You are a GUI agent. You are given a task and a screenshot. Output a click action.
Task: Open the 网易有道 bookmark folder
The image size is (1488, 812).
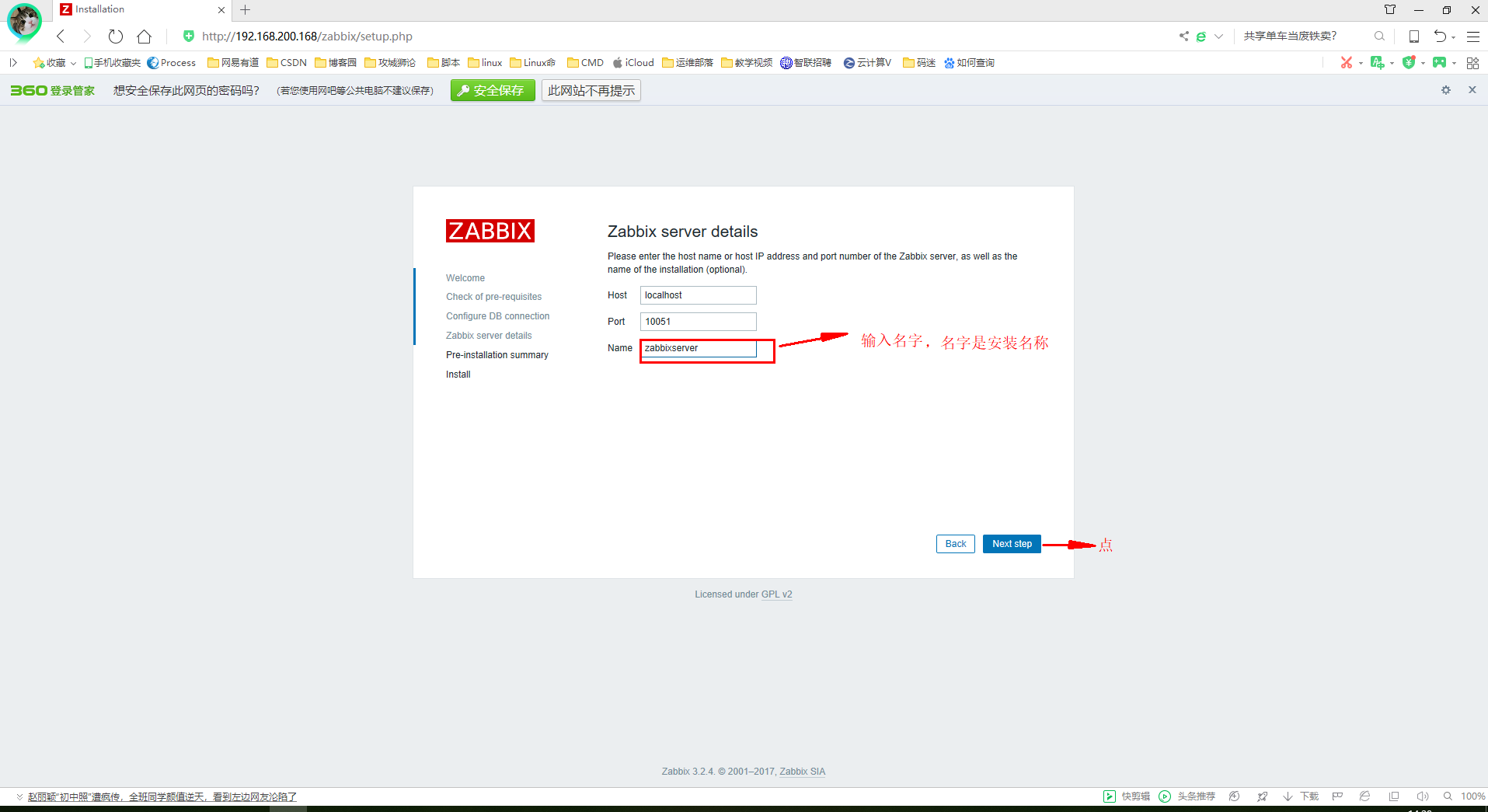[233, 63]
